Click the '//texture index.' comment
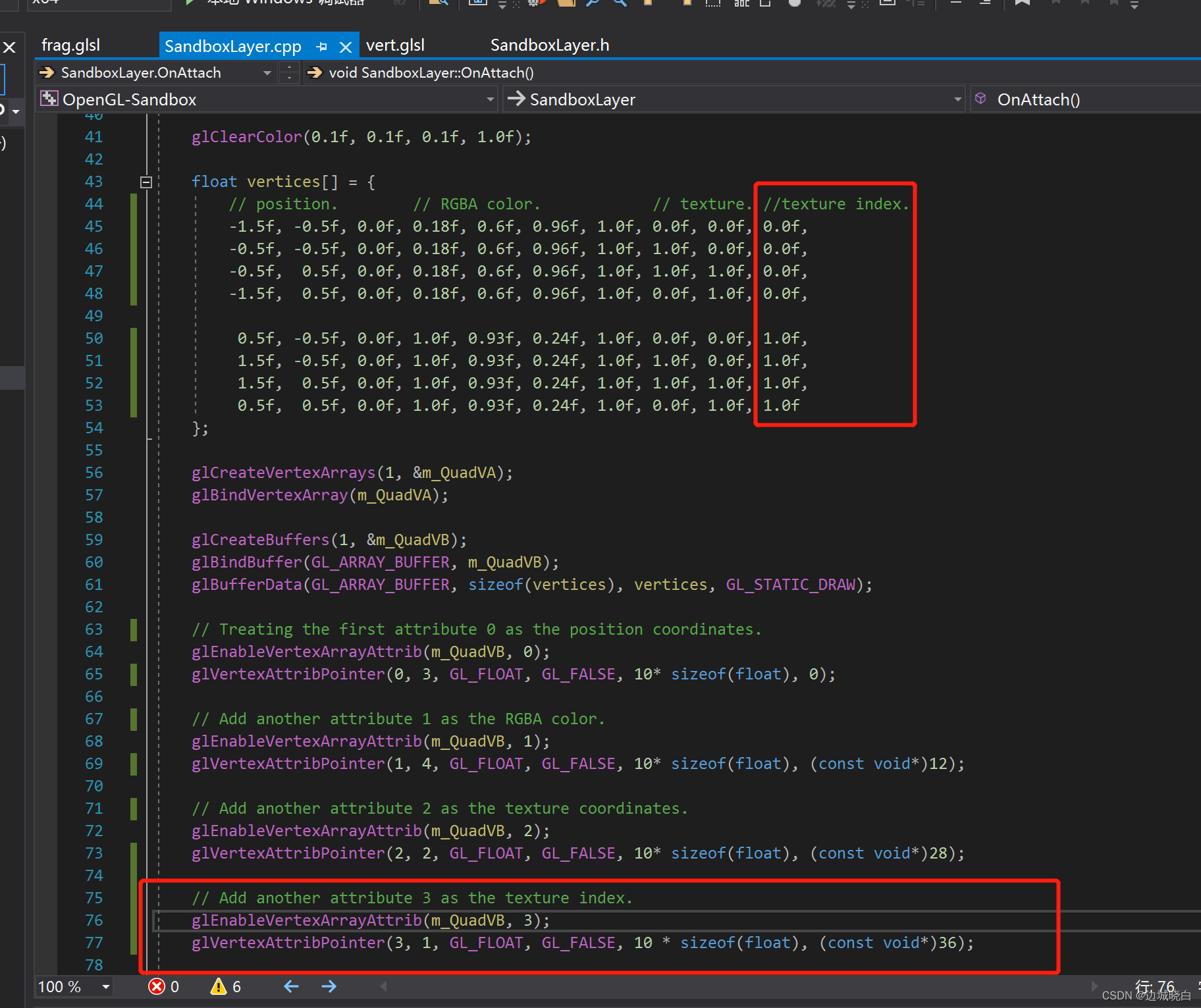Screen dimensions: 1201x1008 click(x=836, y=204)
